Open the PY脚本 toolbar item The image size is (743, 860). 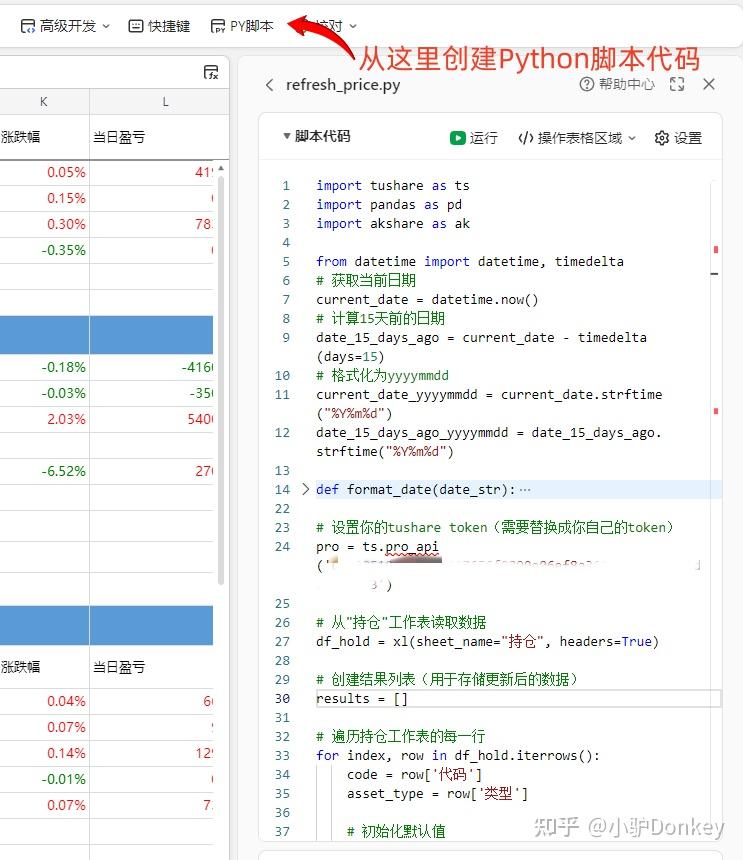point(242,26)
